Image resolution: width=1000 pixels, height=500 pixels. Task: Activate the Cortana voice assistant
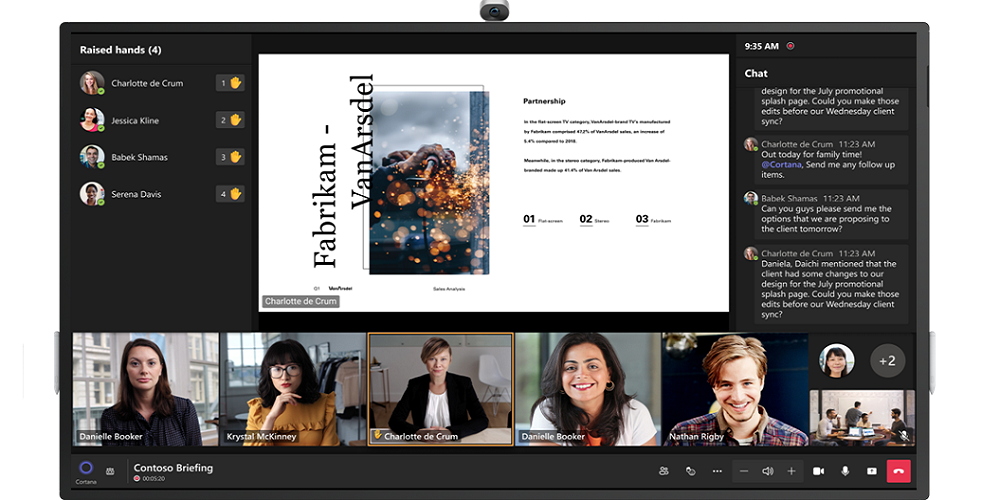86,468
